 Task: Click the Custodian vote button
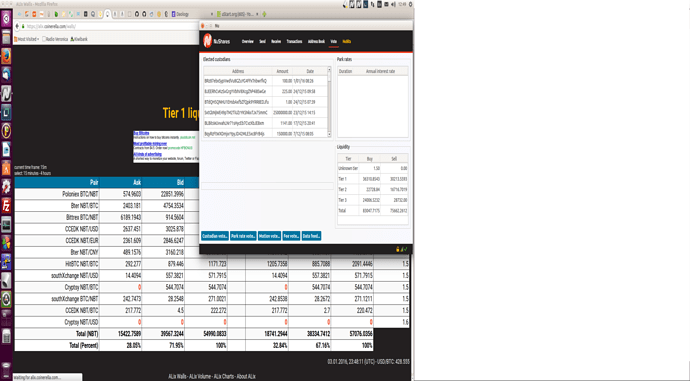click(215, 236)
